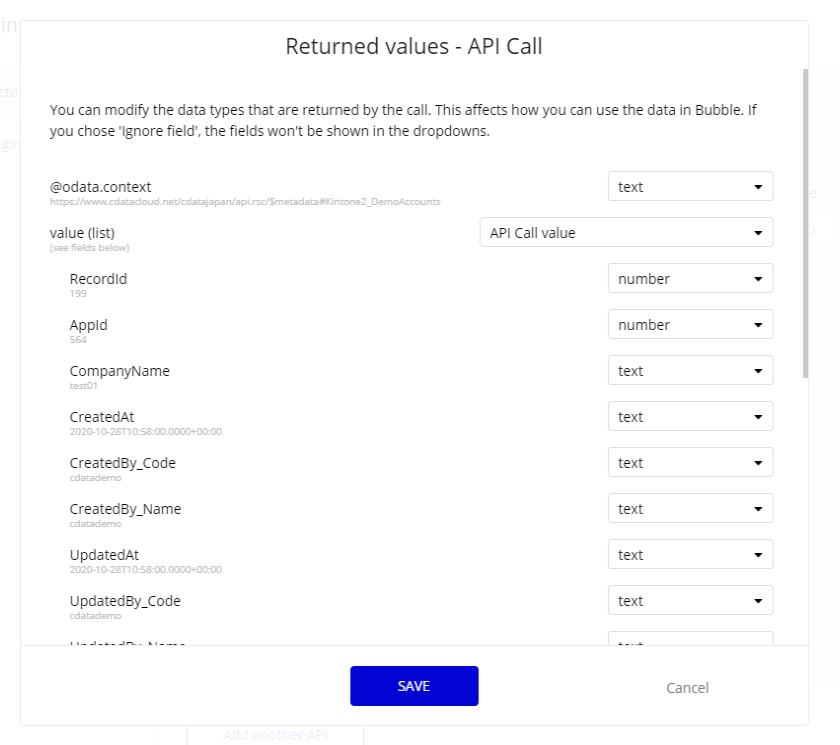Open the CreatedBy_Name type dropdown
The width and height of the screenshot is (840, 745).
pos(690,509)
